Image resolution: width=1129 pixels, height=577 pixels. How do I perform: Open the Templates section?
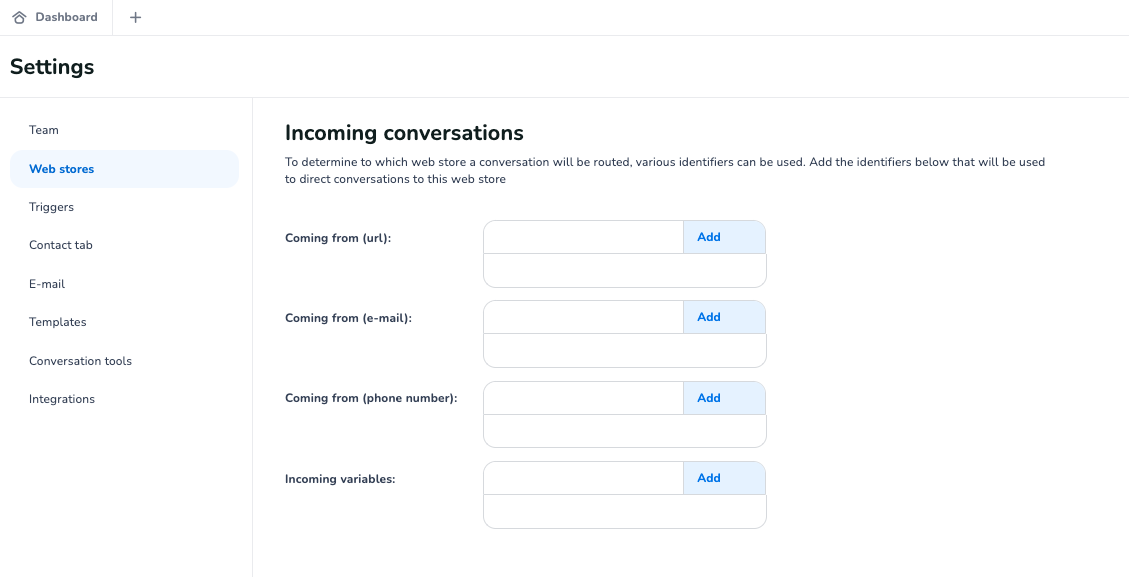(57, 321)
